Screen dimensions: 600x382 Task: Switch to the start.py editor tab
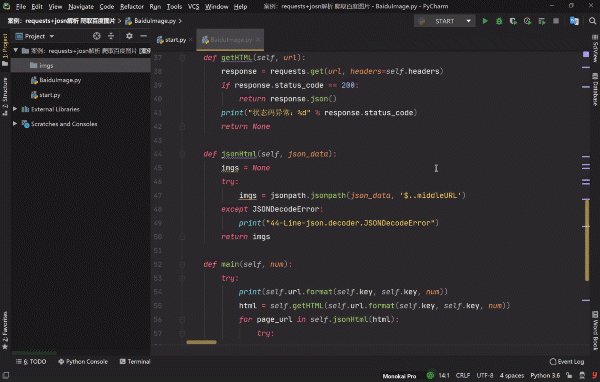tap(172, 40)
